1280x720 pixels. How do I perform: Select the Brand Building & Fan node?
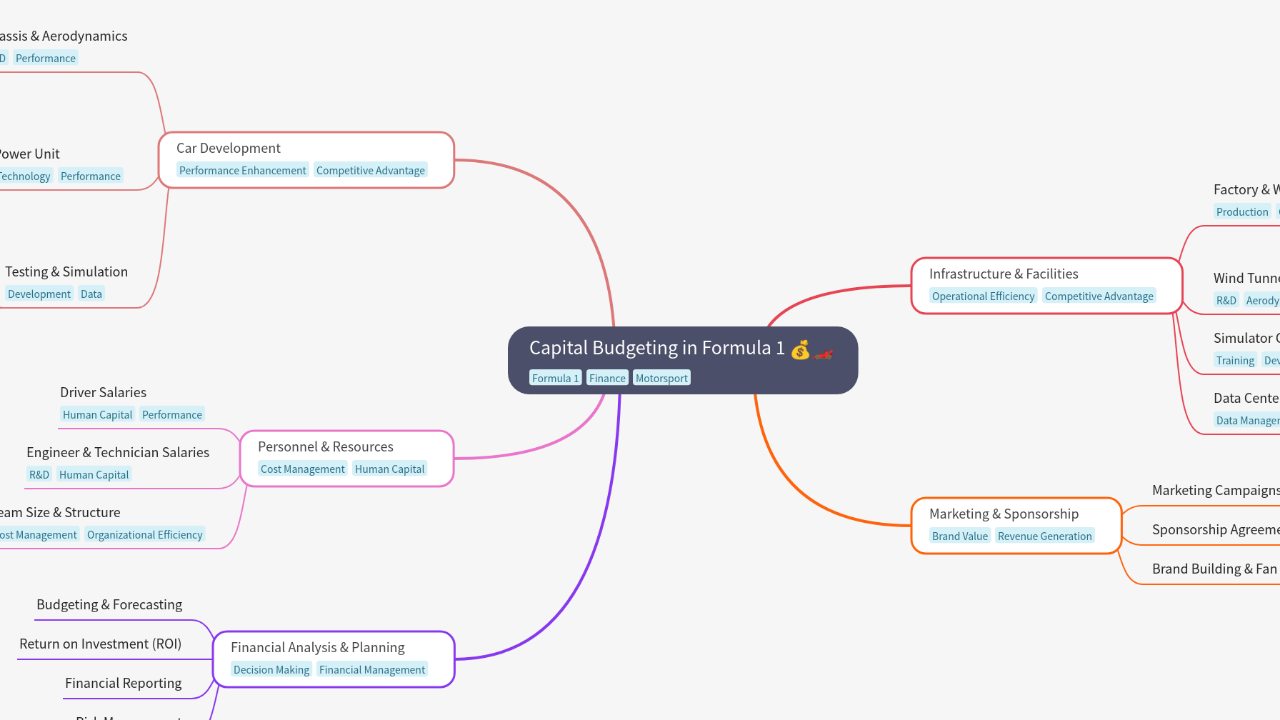click(x=1216, y=569)
